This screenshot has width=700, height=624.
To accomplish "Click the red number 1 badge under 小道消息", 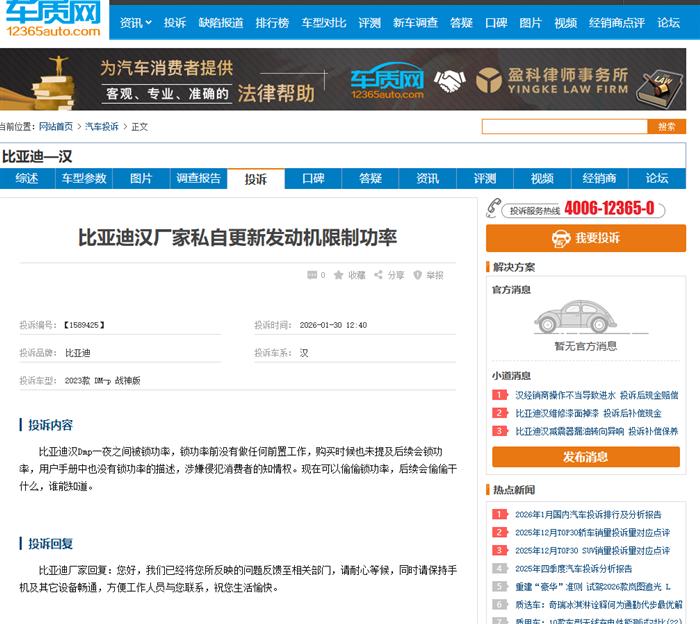I will pyautogui.click(x=500, y=396).
